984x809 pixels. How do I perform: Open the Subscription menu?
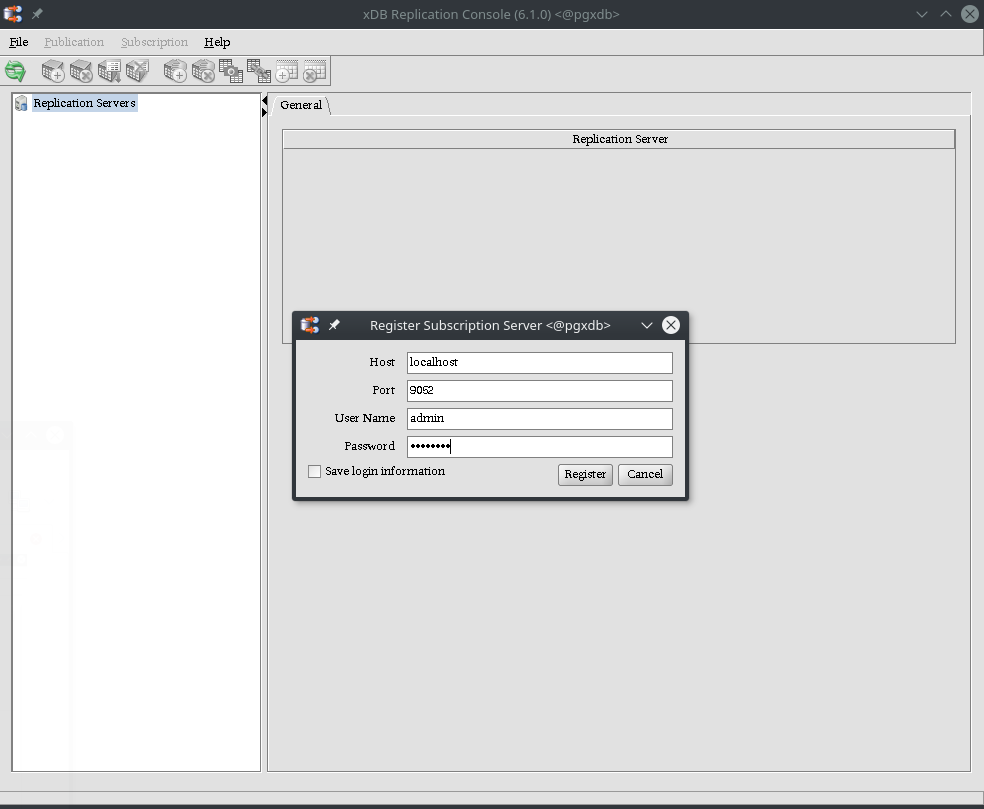154,42
